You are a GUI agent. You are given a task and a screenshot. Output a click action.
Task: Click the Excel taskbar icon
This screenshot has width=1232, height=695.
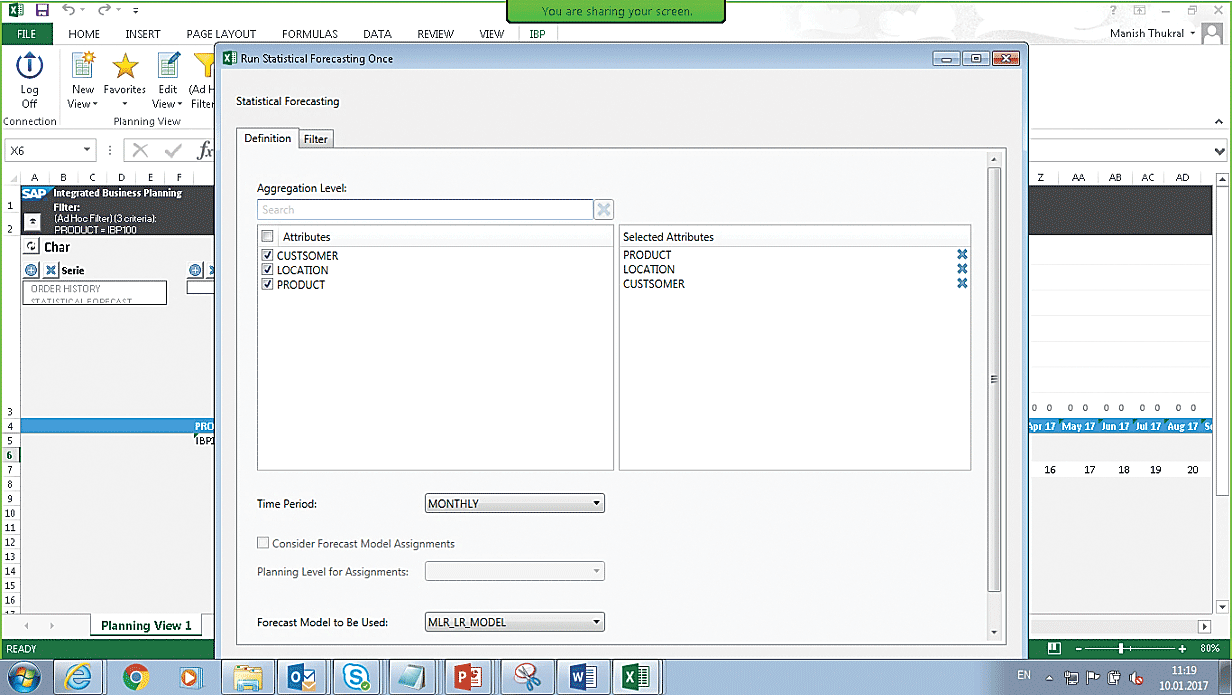(636, 677)
